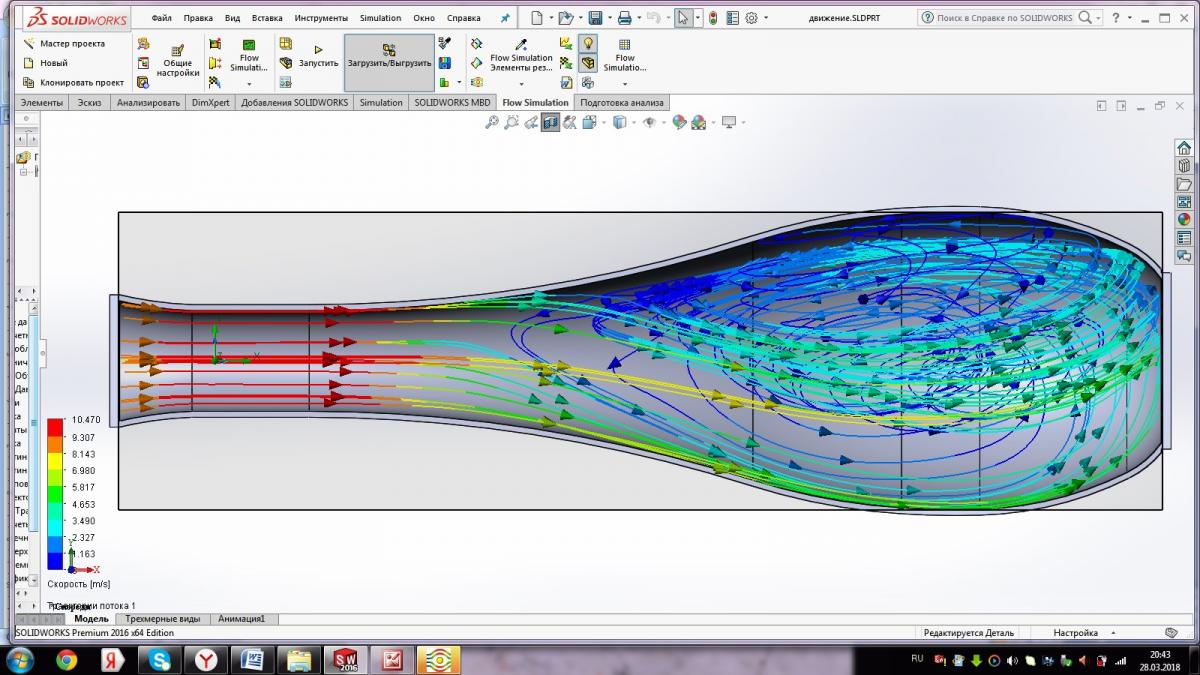1200x675 pixels.
Task: Click the Редактируется Деталь status text
Action: pyautogui.click(x=968, y=633)
